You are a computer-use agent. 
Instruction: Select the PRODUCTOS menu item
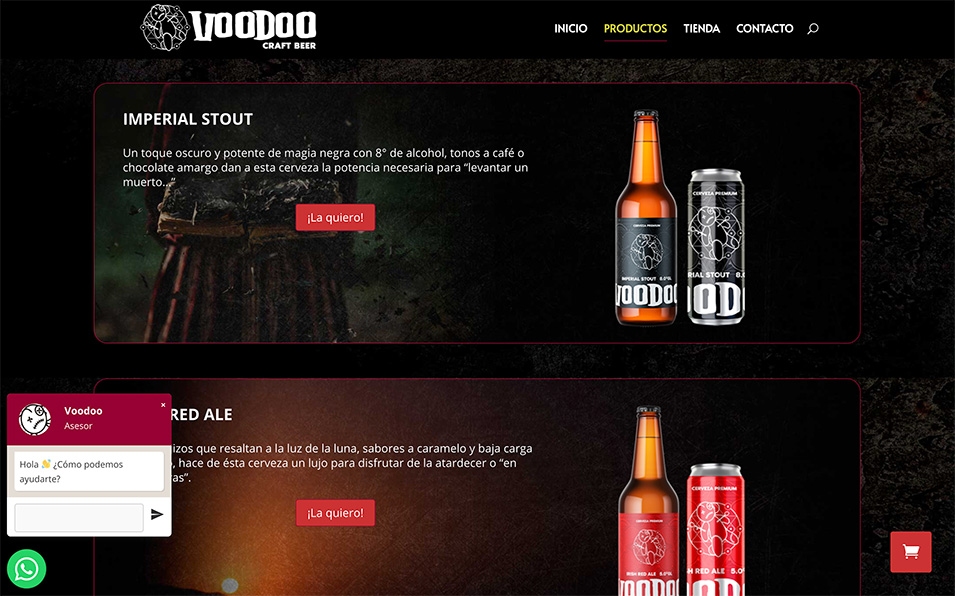pos(635,29)
